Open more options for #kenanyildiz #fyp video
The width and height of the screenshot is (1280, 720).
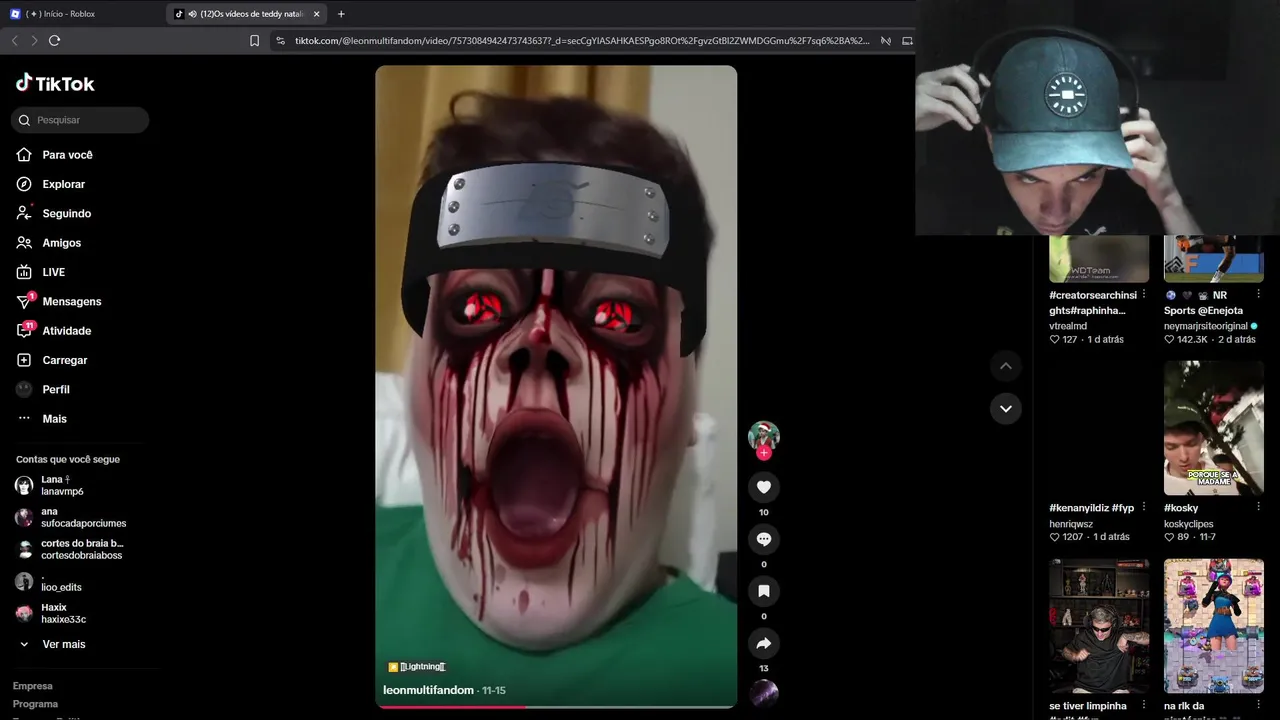[x=1144, y=508]
